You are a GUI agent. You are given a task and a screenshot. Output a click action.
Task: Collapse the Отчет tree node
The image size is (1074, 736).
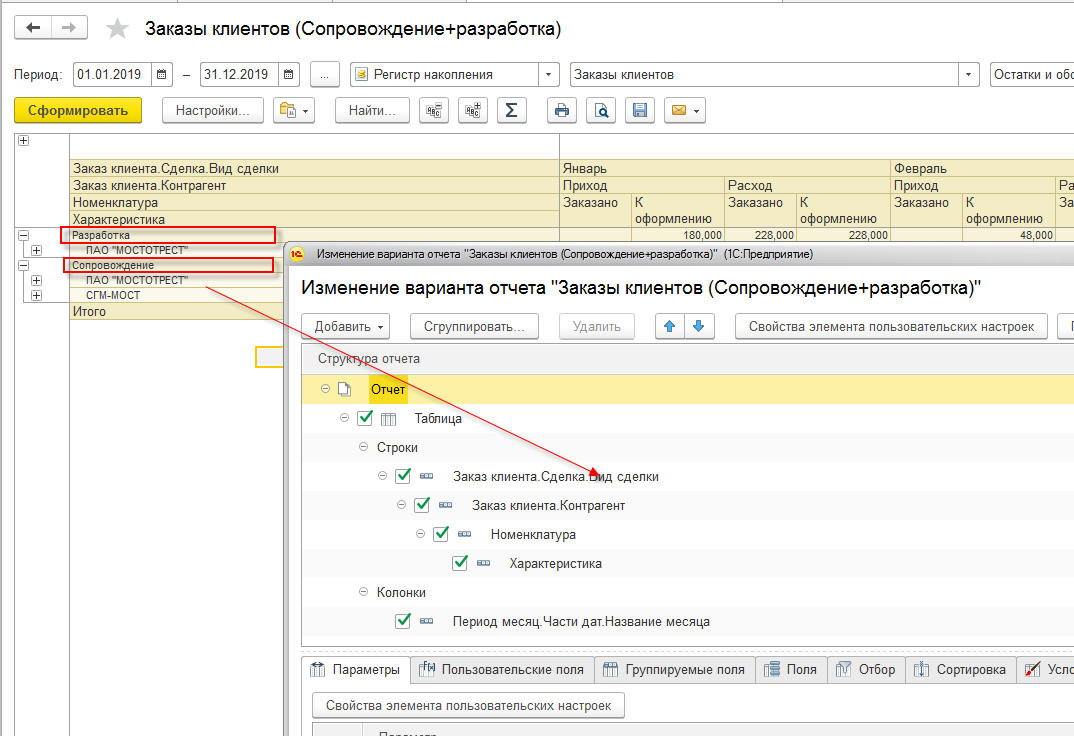point(325,389)
